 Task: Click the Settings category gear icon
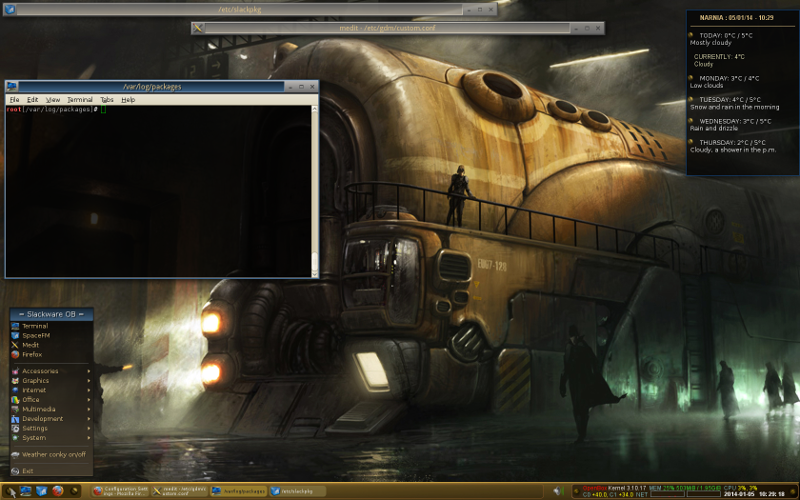[15, 428]
